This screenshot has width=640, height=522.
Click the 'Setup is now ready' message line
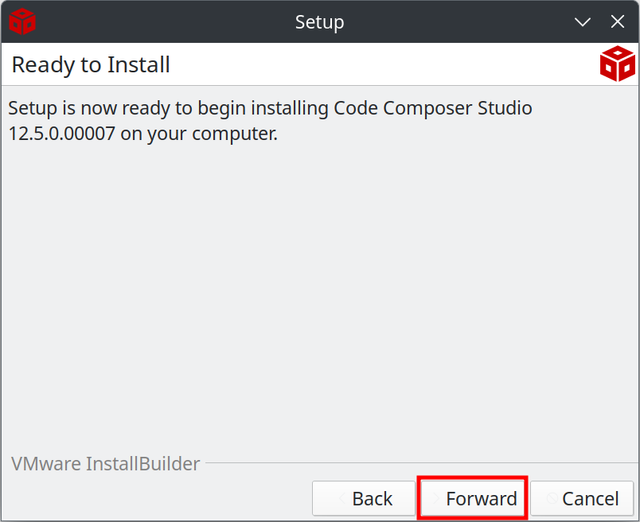[x=270, y=109]
